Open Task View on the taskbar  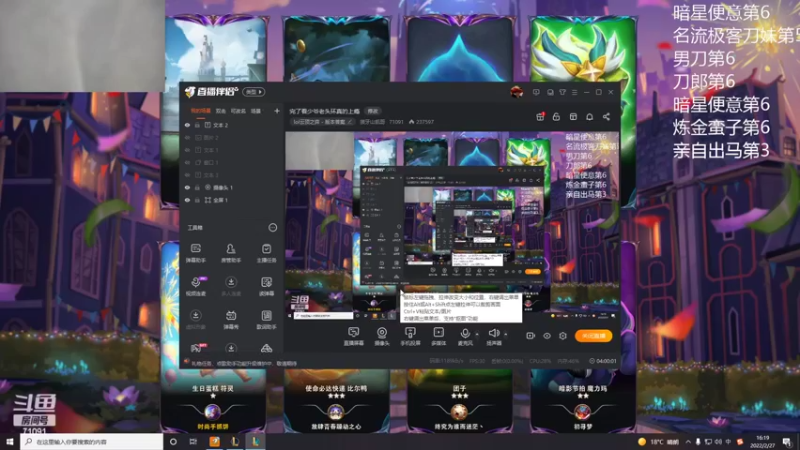pyautogui.click(x=193, y=441)
